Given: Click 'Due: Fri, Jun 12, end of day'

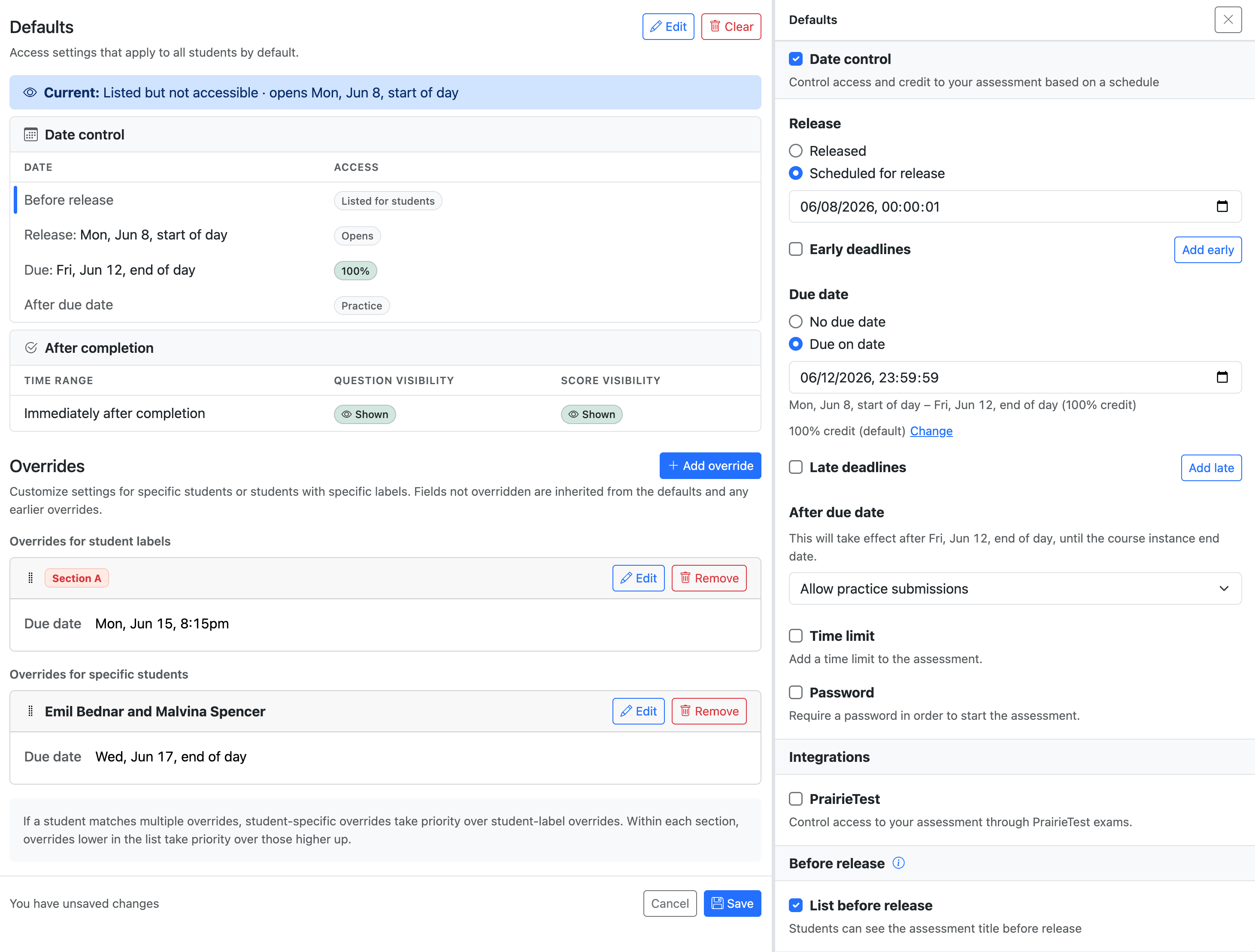Looking at the screenshot, I should click(x=109, y=270).
